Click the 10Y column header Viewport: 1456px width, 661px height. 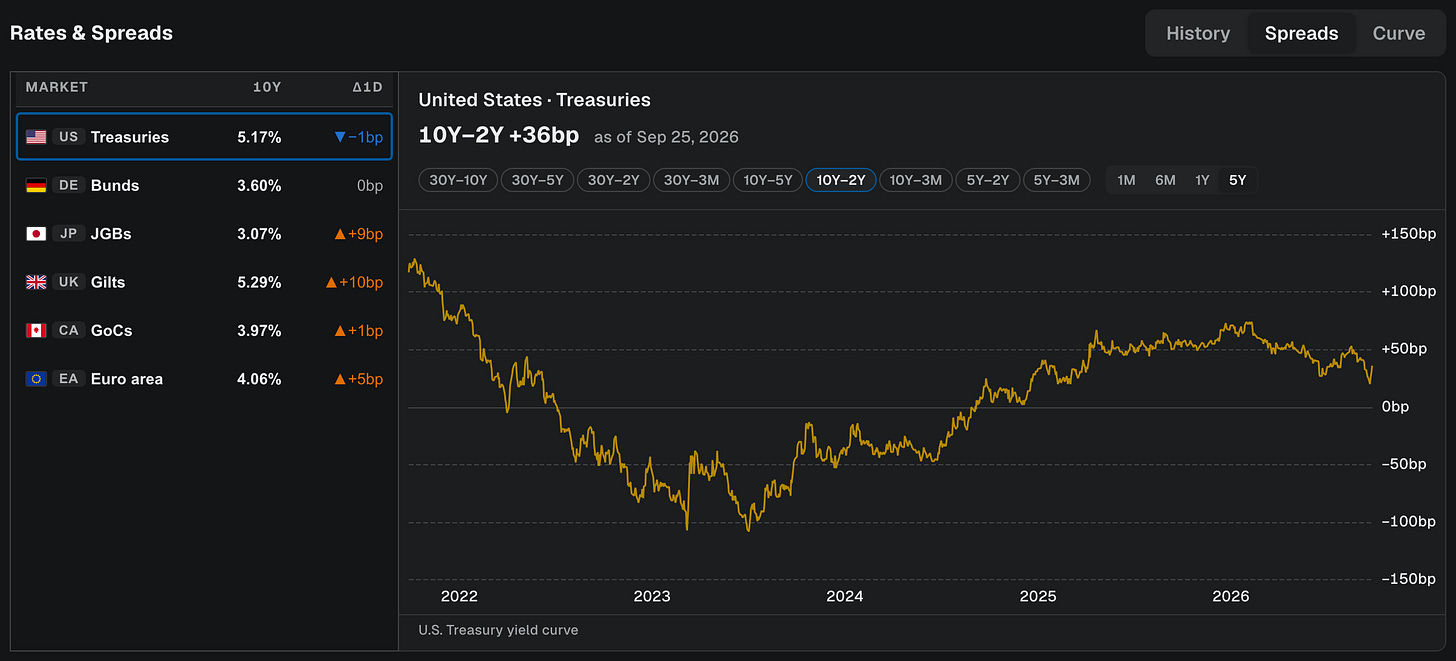[x=267, y=87]
